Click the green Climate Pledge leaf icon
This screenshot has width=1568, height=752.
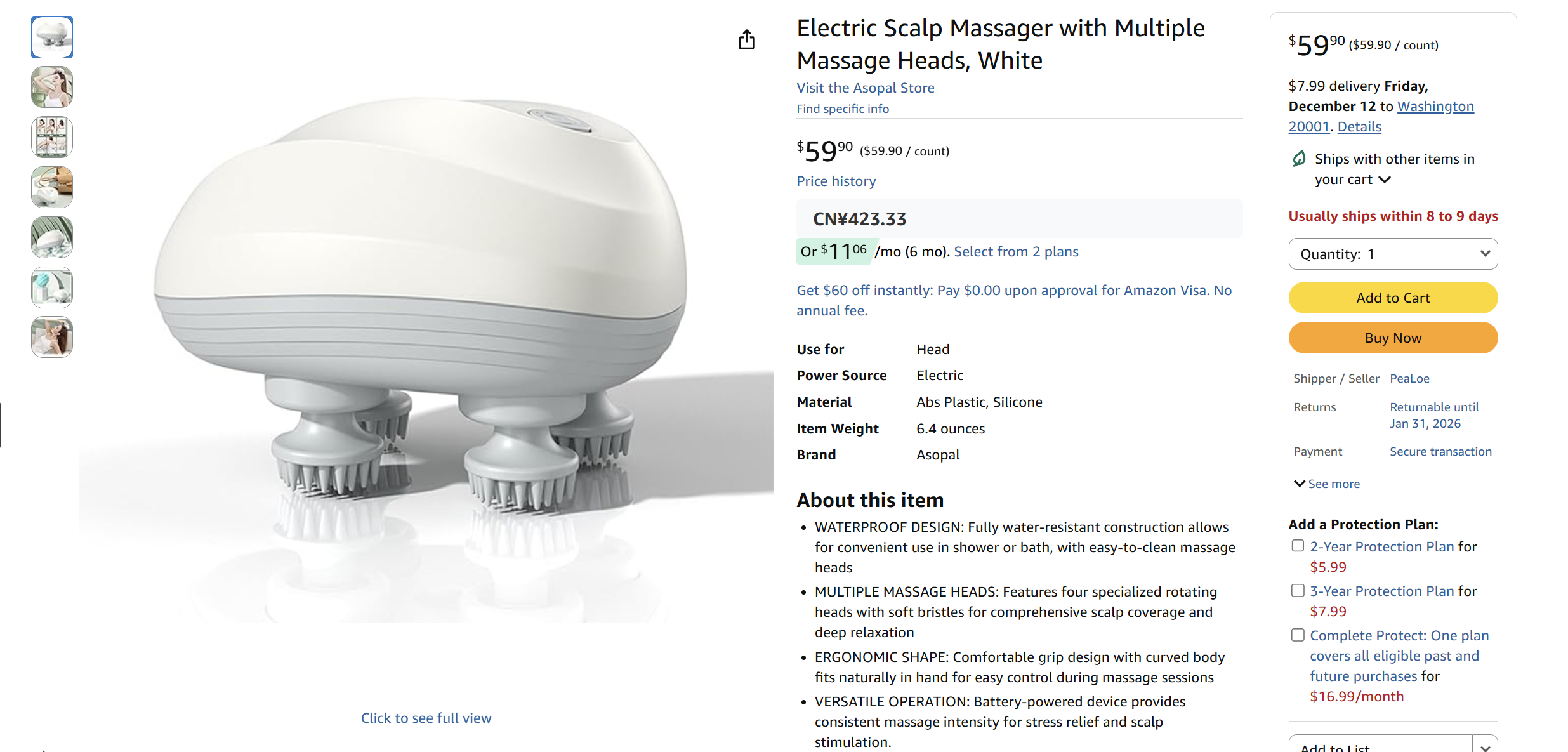pyautogui.click(x=1298, y=159)
